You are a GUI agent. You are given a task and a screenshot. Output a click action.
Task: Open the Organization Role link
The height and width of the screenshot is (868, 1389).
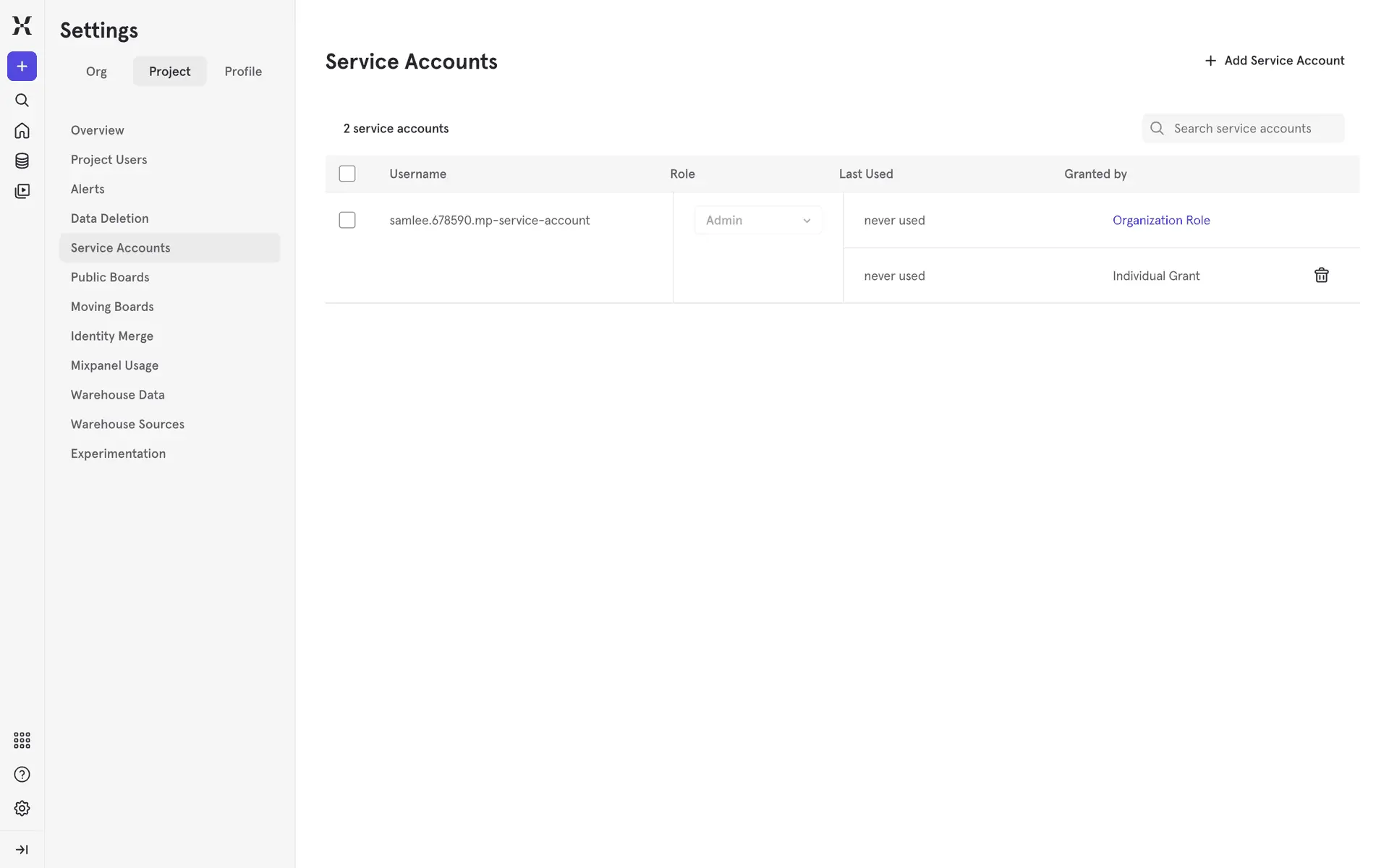point(1160,221)
